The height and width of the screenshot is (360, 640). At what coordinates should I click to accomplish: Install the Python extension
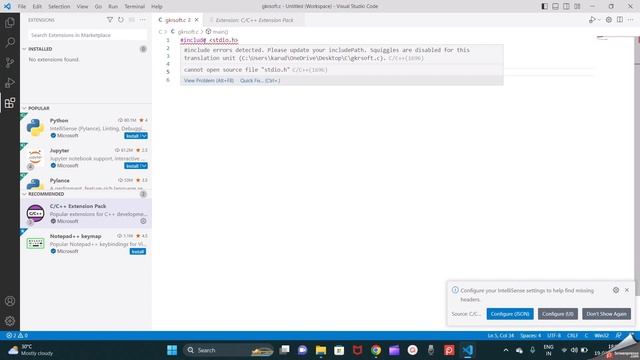[132, 136]
